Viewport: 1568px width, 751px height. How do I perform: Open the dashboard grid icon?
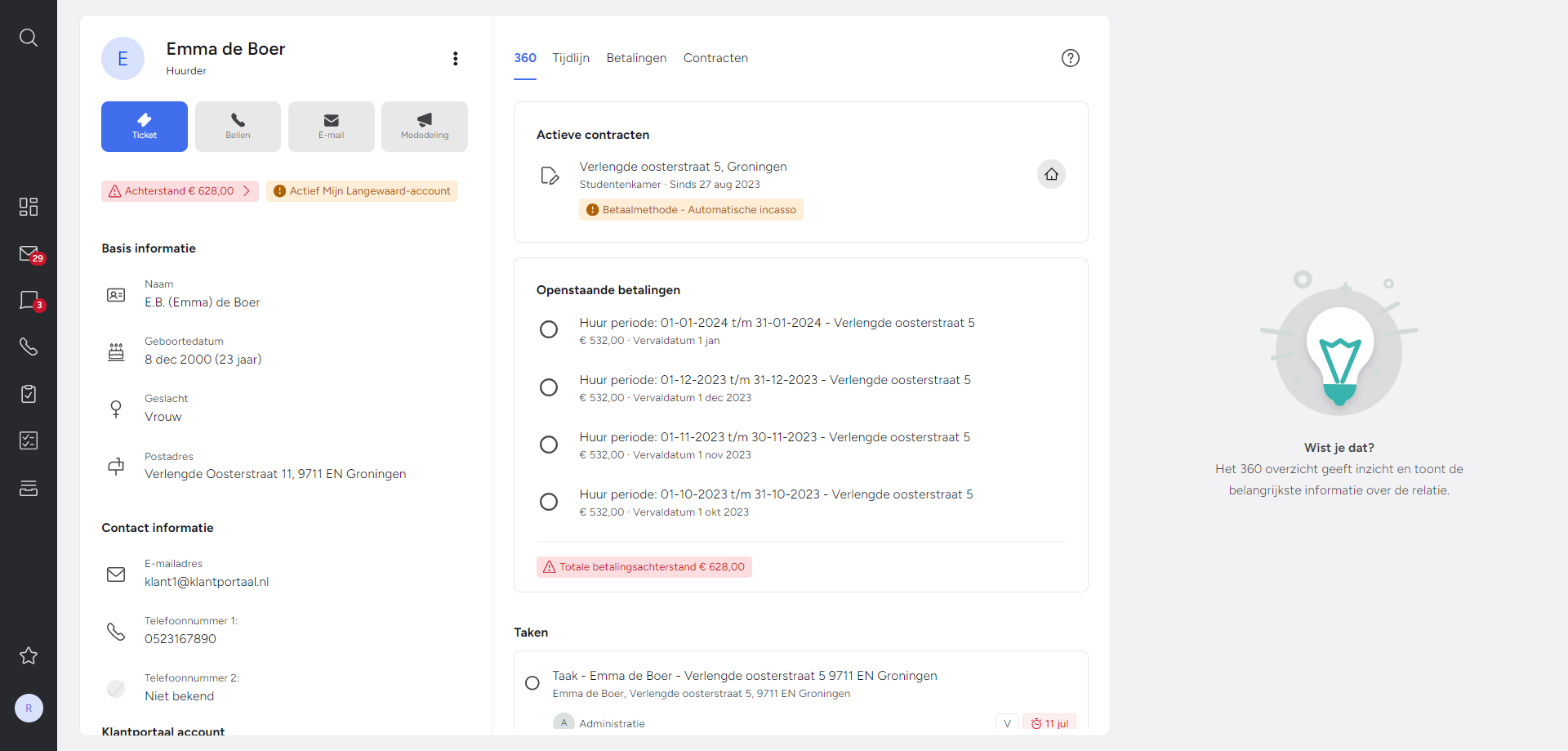[x=29, y=207]
